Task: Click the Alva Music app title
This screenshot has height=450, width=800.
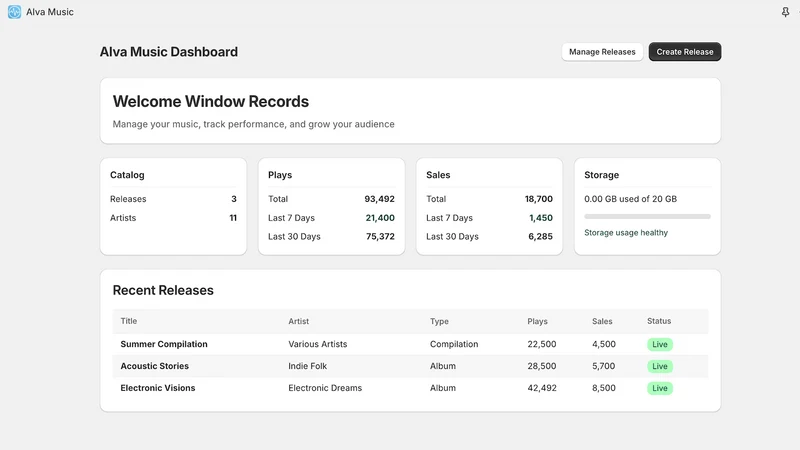Action: (x=49, y=12)
